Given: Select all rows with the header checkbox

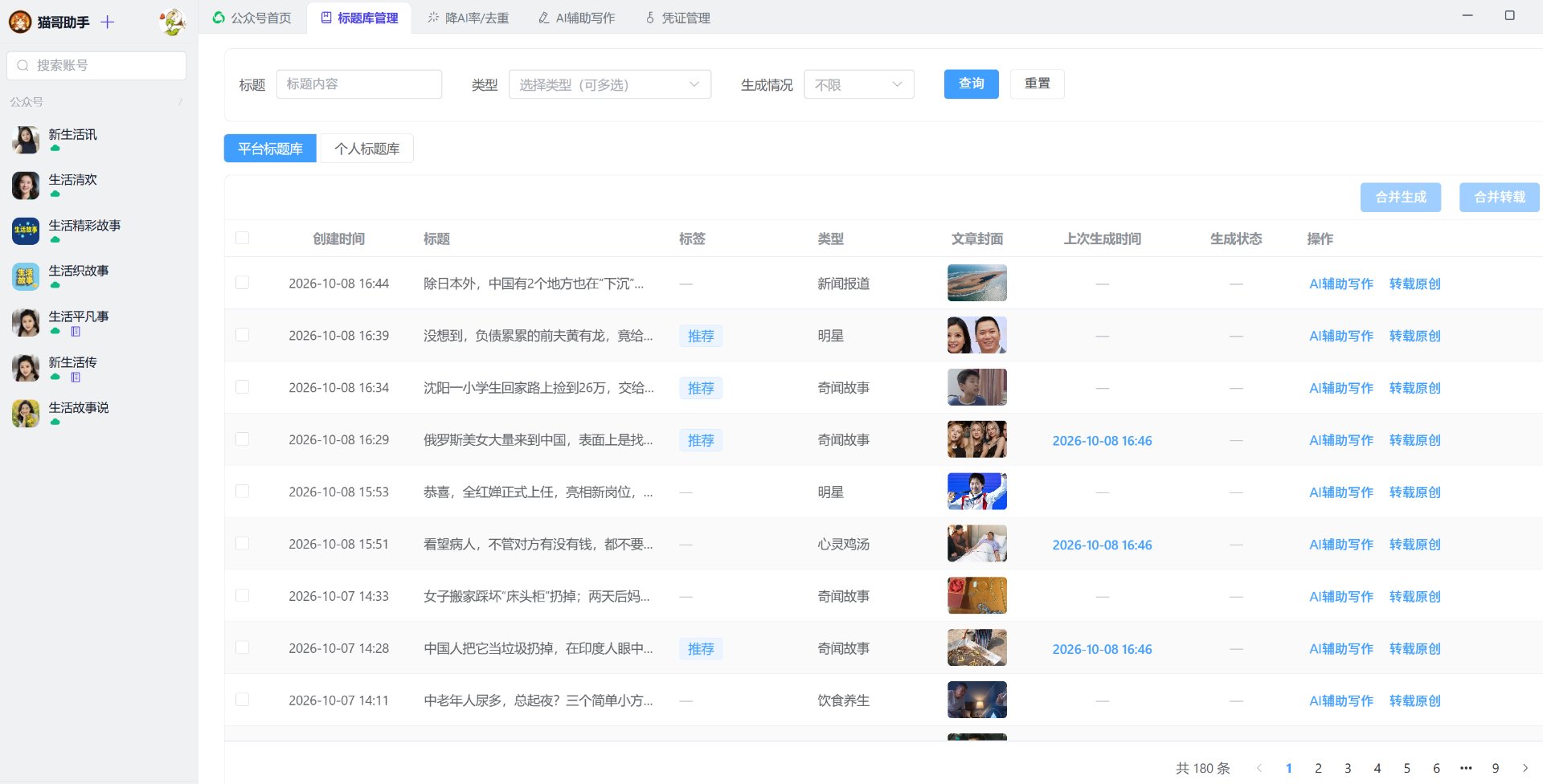Looking at the screenshot, I should point(242,238).
